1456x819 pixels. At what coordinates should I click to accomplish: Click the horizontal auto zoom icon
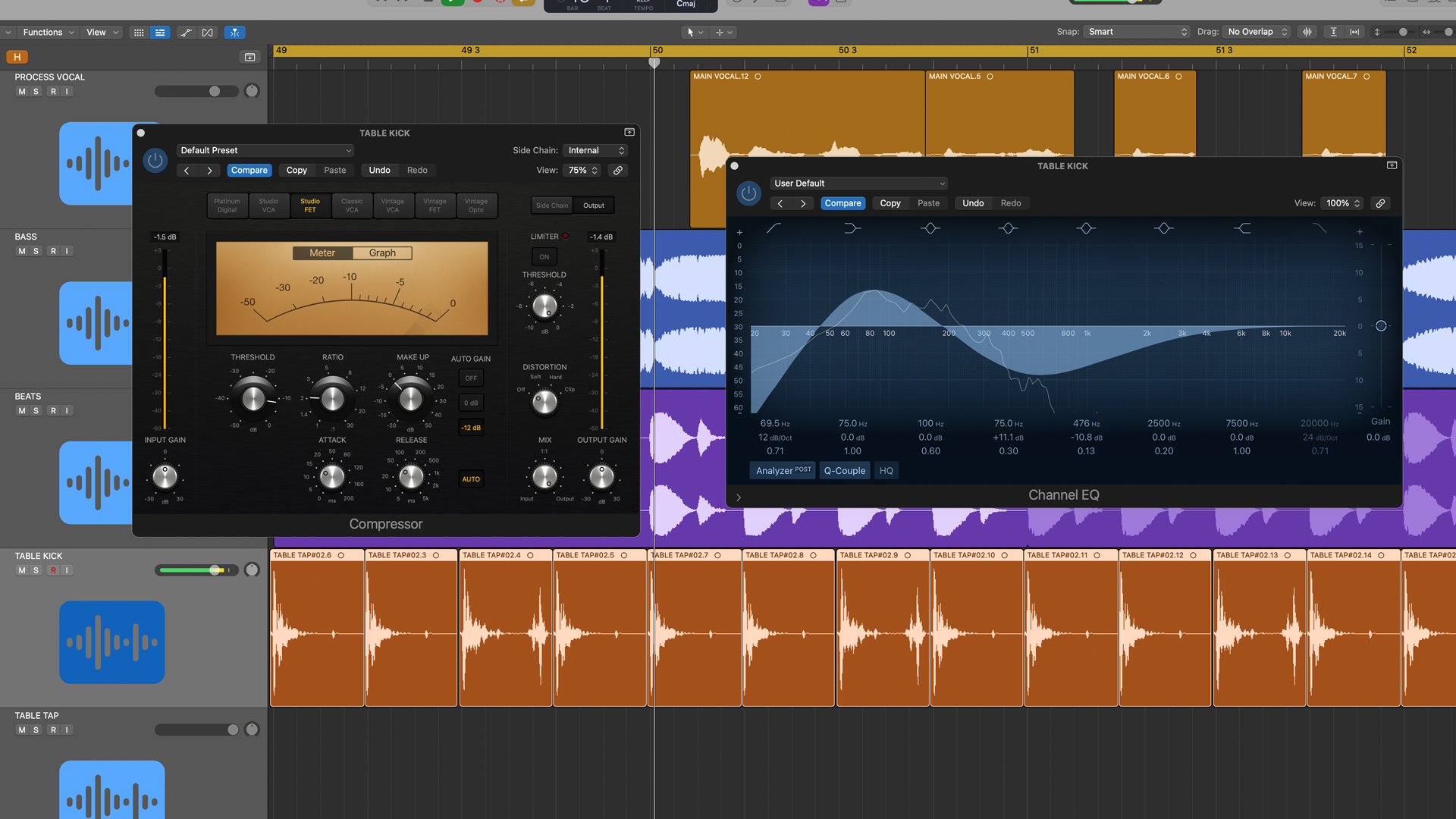click(x=1354, y=32)
